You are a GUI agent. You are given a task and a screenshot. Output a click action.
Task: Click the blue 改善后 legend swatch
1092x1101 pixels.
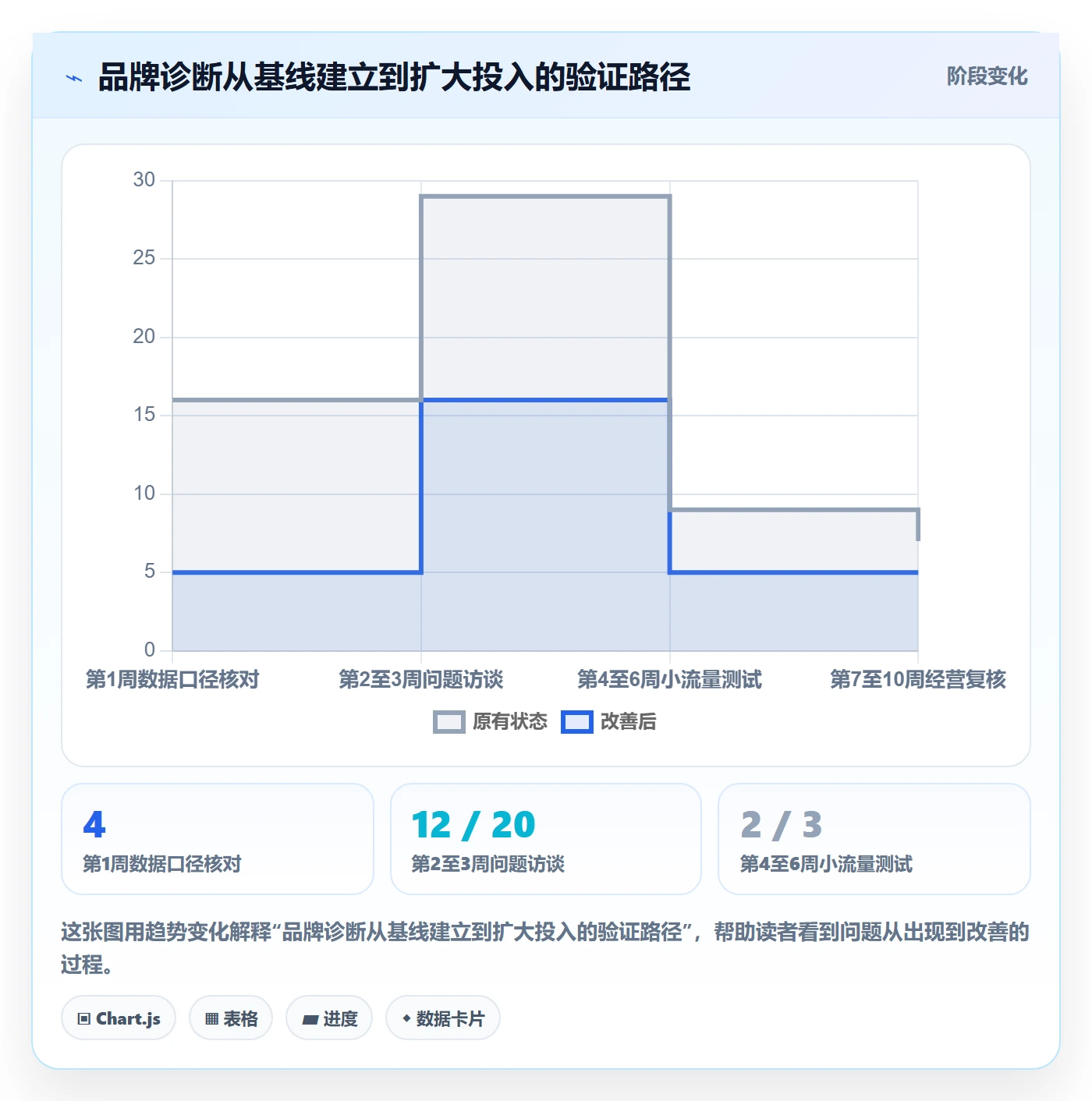pos(577,722)
